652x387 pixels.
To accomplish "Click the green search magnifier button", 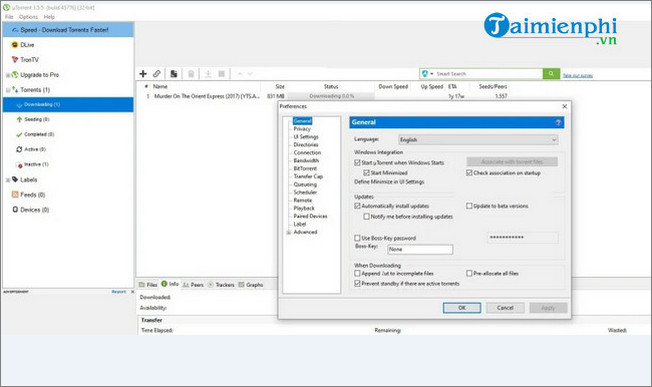I will [551, 74].
